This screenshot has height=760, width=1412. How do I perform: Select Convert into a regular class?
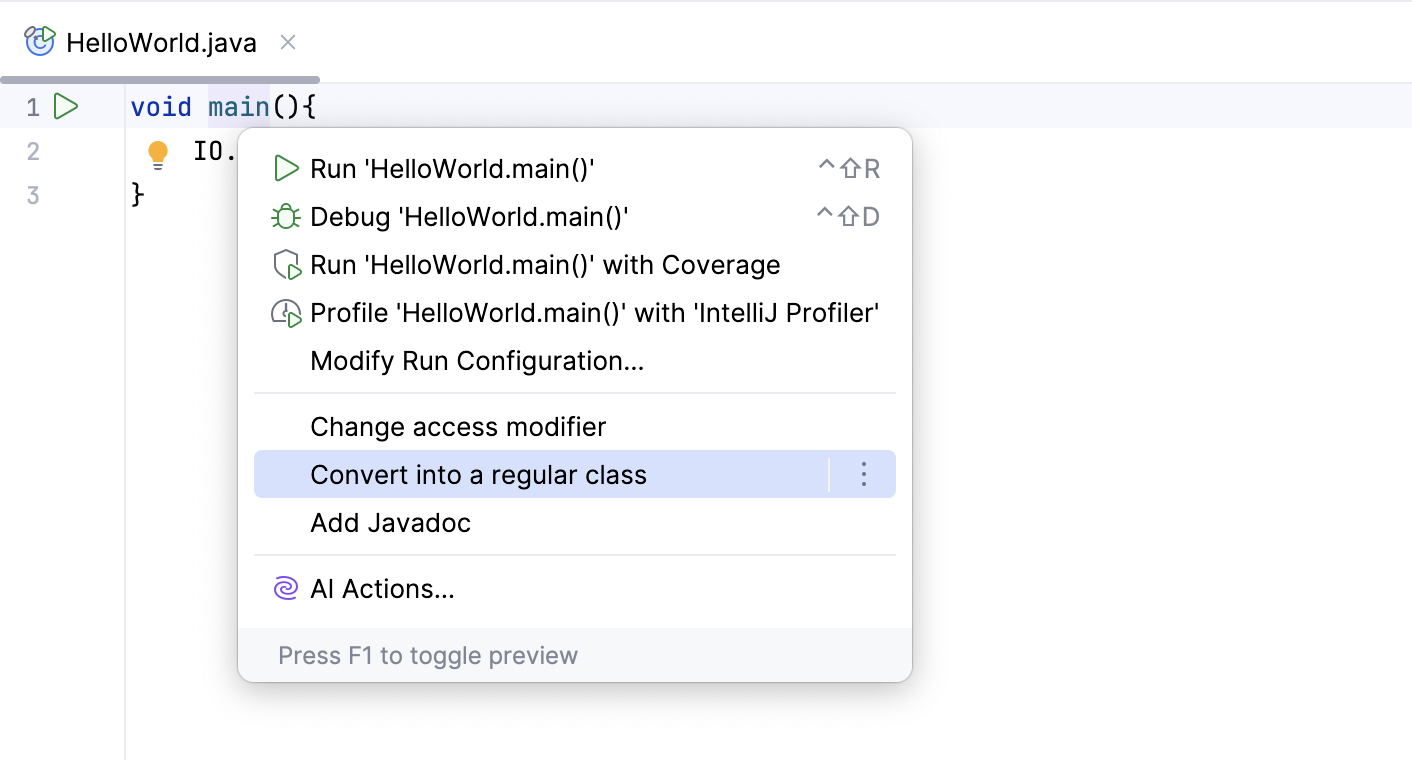480,474
